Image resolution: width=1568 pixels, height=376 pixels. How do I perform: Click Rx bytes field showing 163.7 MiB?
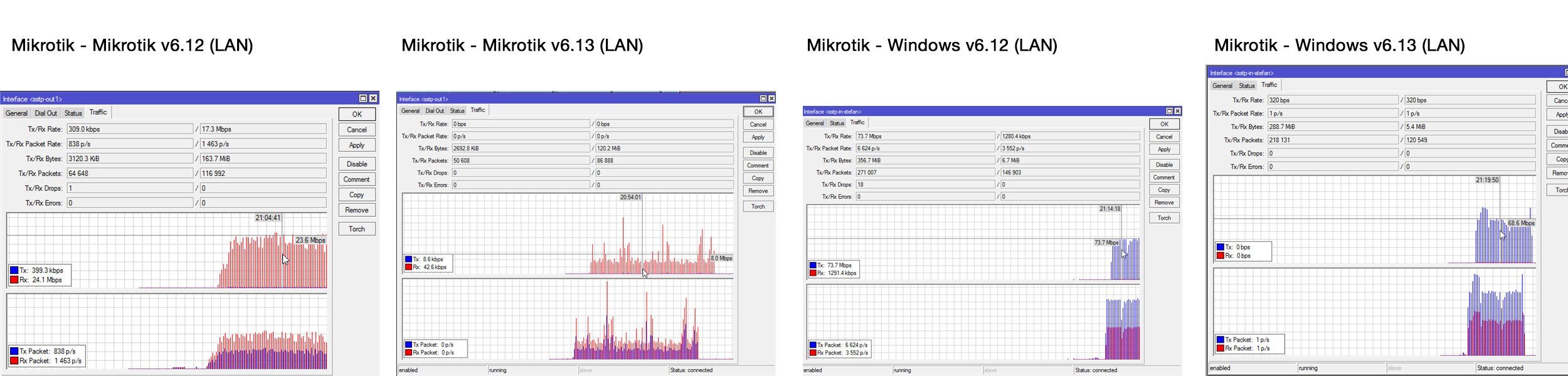click(263, 159)
